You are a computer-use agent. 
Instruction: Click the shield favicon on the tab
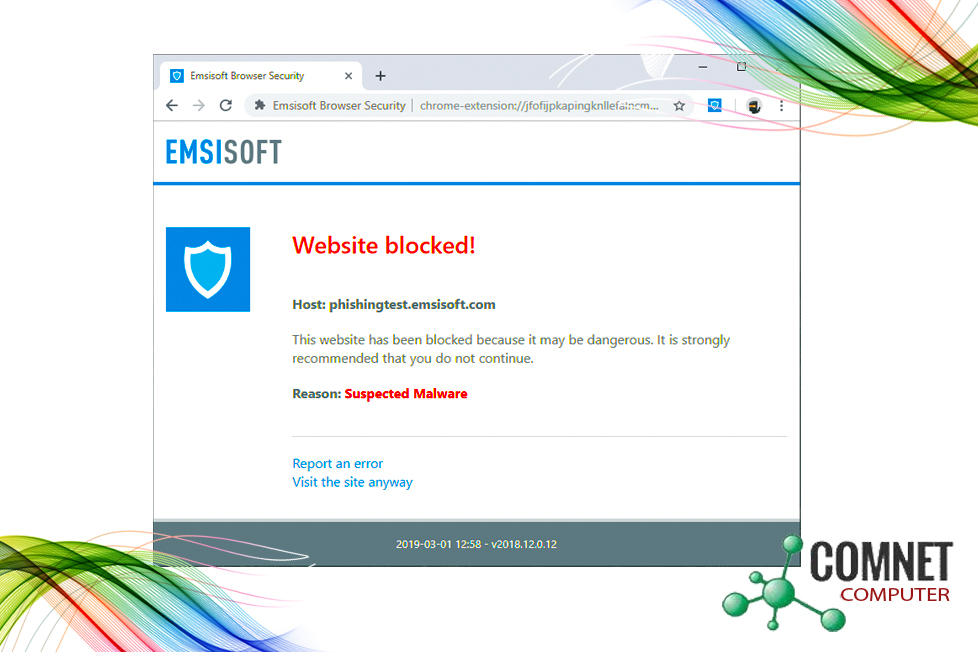[177, 75]
